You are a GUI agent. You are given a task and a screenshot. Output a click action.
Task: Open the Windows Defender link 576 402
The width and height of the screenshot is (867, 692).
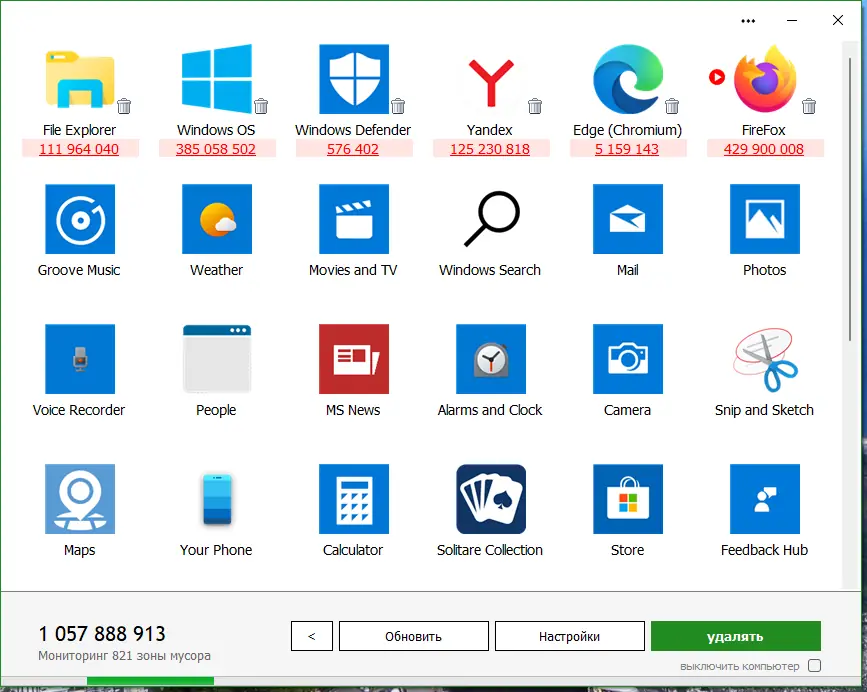coord(353,149)
